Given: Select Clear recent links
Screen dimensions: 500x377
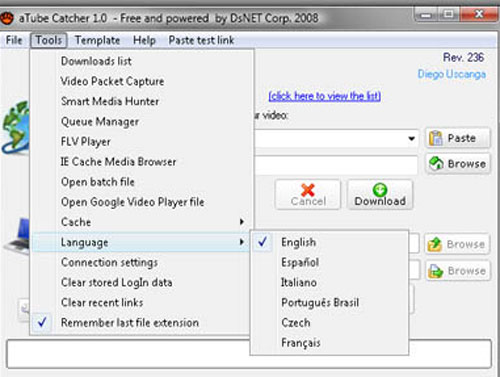Looking at the screenshot, I should click(x=141, y=302).
